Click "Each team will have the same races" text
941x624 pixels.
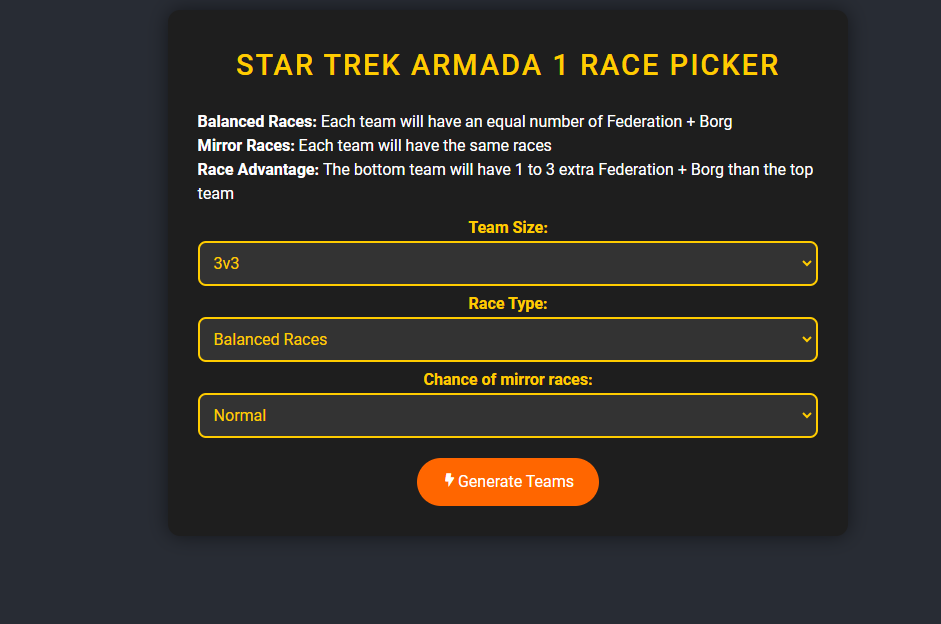425,146
